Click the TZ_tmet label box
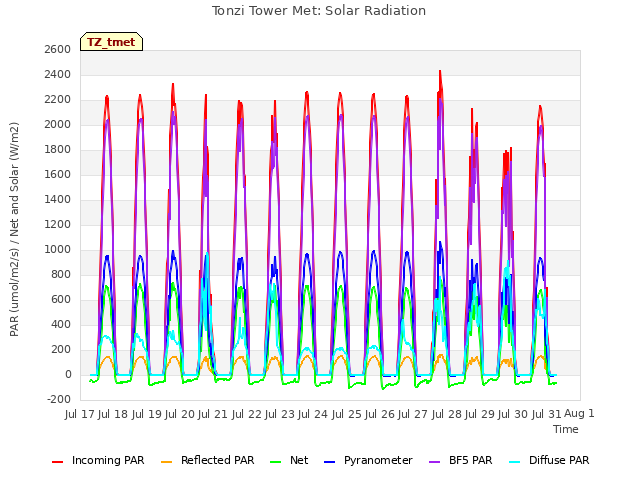The width and height of the screenshot is (640, 480). (111, 42)
